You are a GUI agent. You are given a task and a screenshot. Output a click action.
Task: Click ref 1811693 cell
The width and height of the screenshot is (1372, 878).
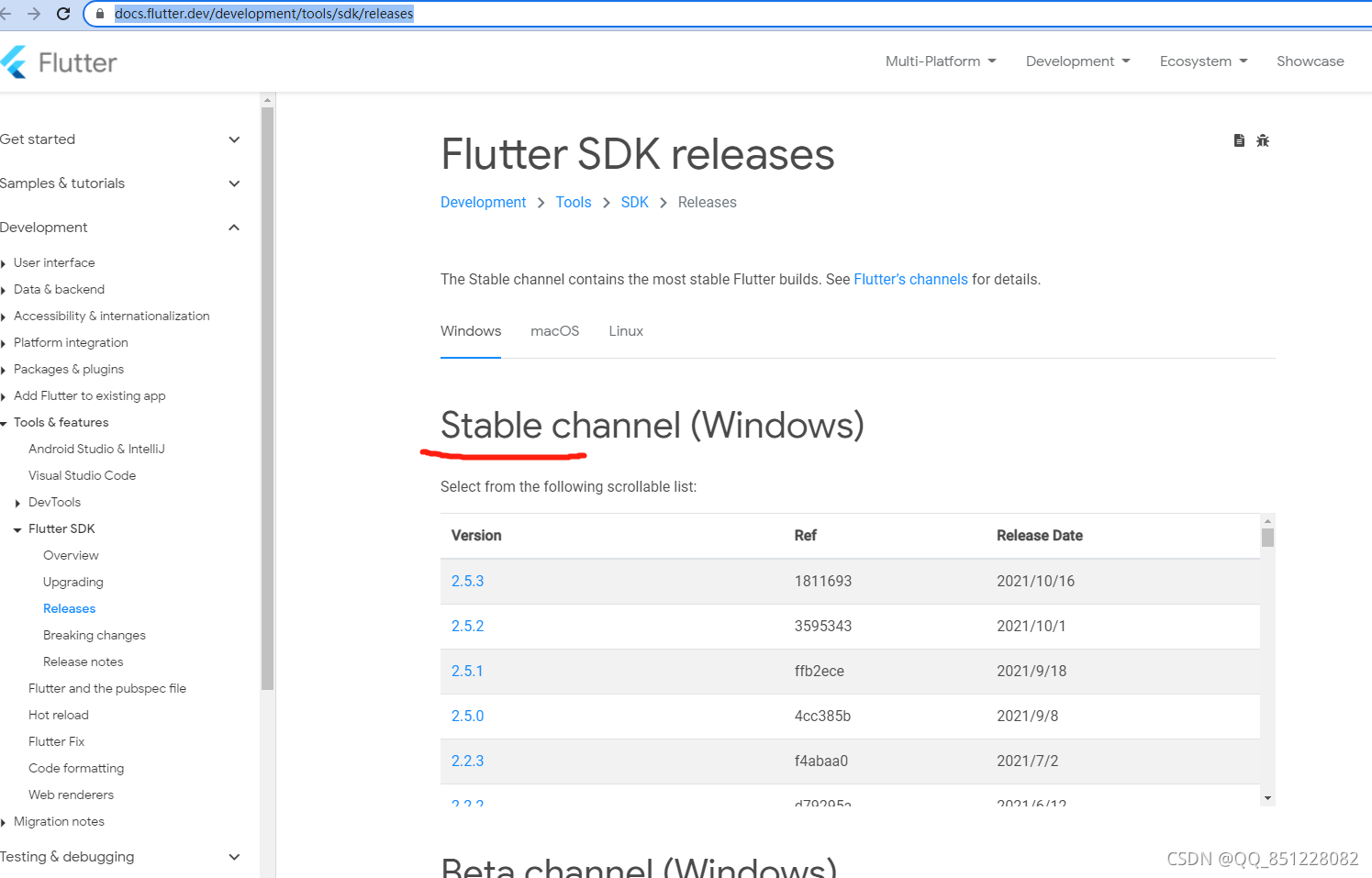pyautogui.click(x=823, y=582)
